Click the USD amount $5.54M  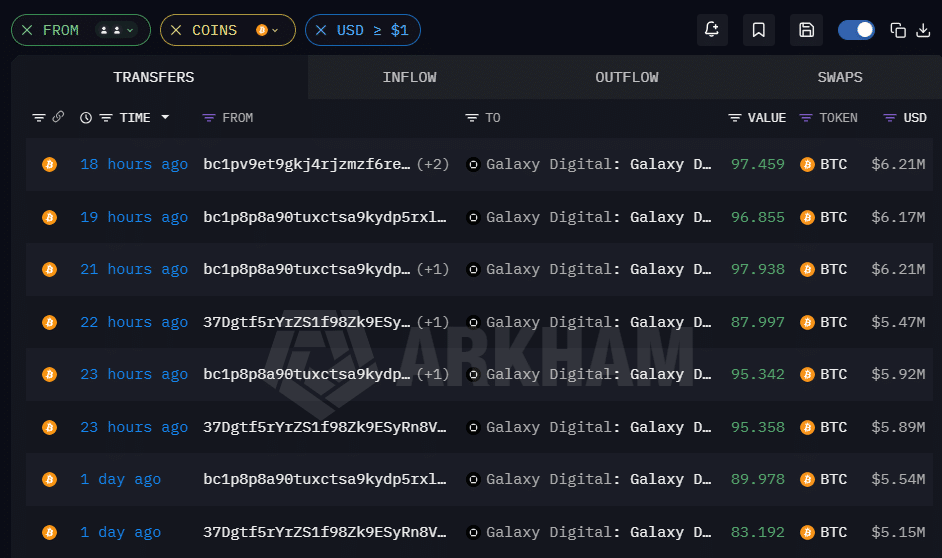coord(898,480)
